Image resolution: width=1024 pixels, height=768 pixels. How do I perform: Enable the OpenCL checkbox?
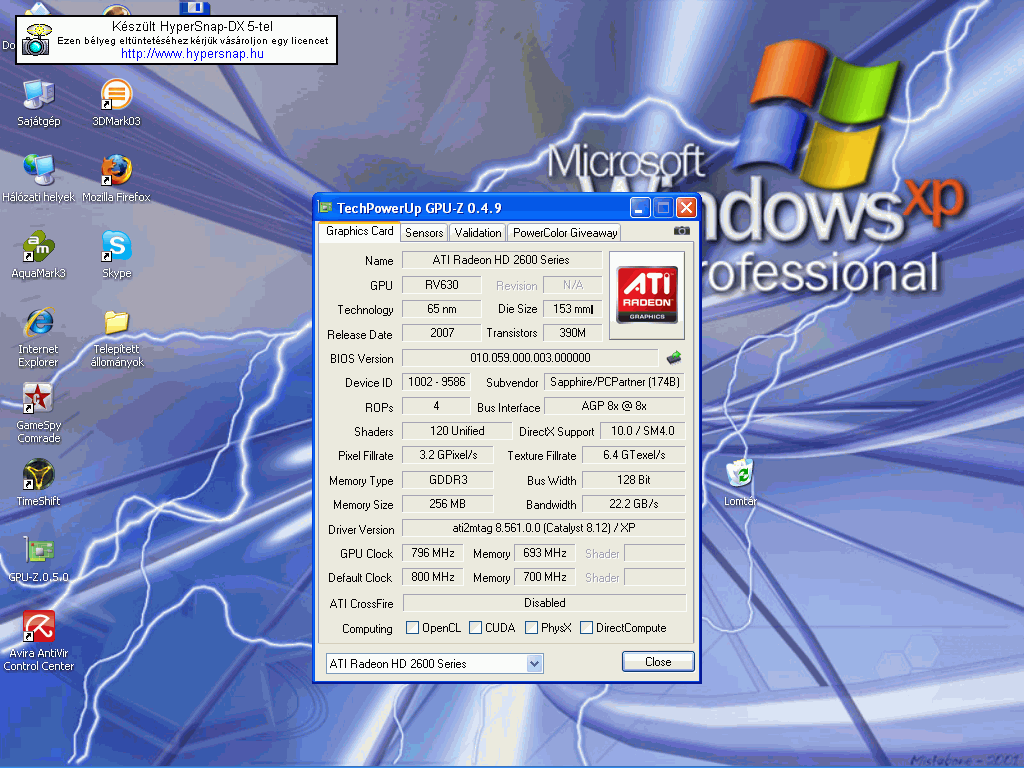pyautogui.click(x=412, y=628)
